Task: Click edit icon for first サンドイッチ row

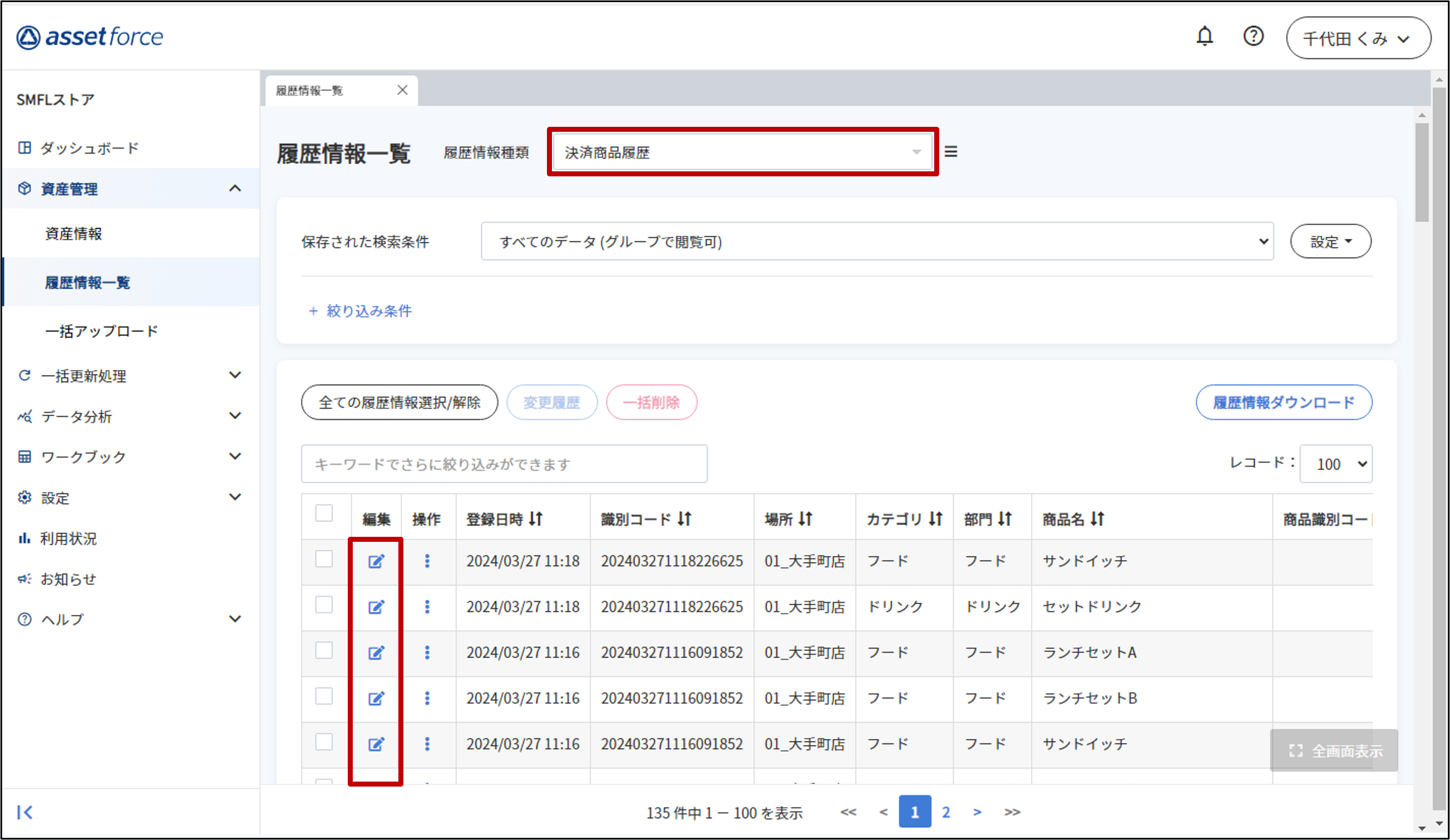Action: (376, 561)
